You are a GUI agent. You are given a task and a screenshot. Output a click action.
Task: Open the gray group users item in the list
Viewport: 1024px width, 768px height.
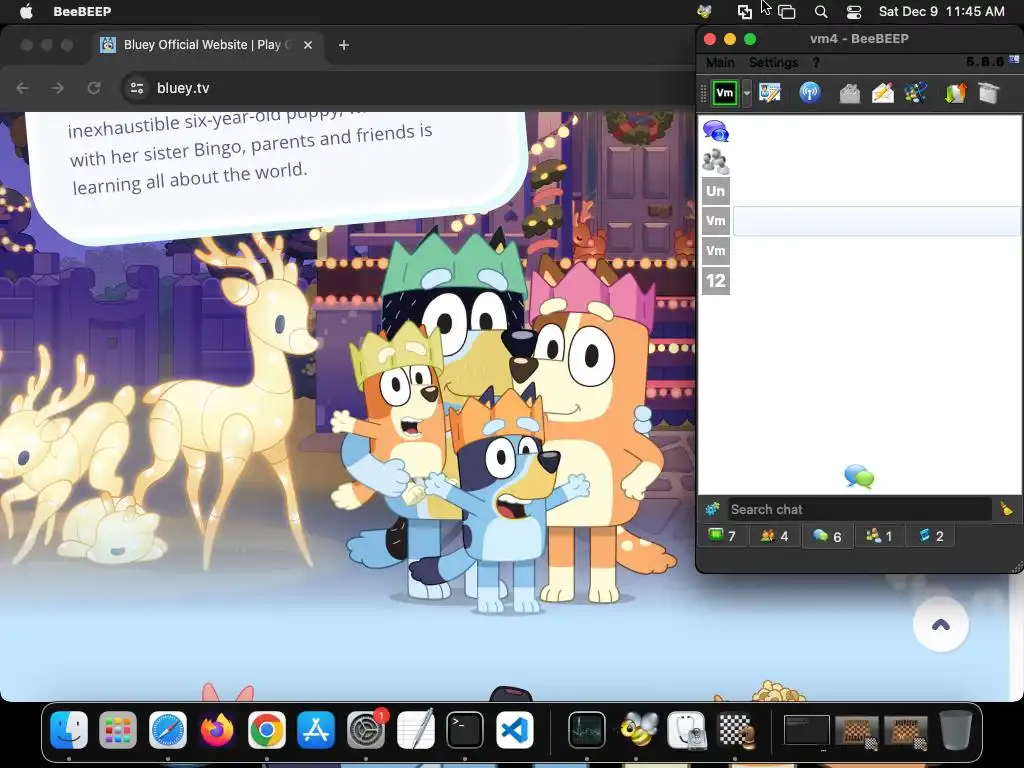click(x=716, y=161)
